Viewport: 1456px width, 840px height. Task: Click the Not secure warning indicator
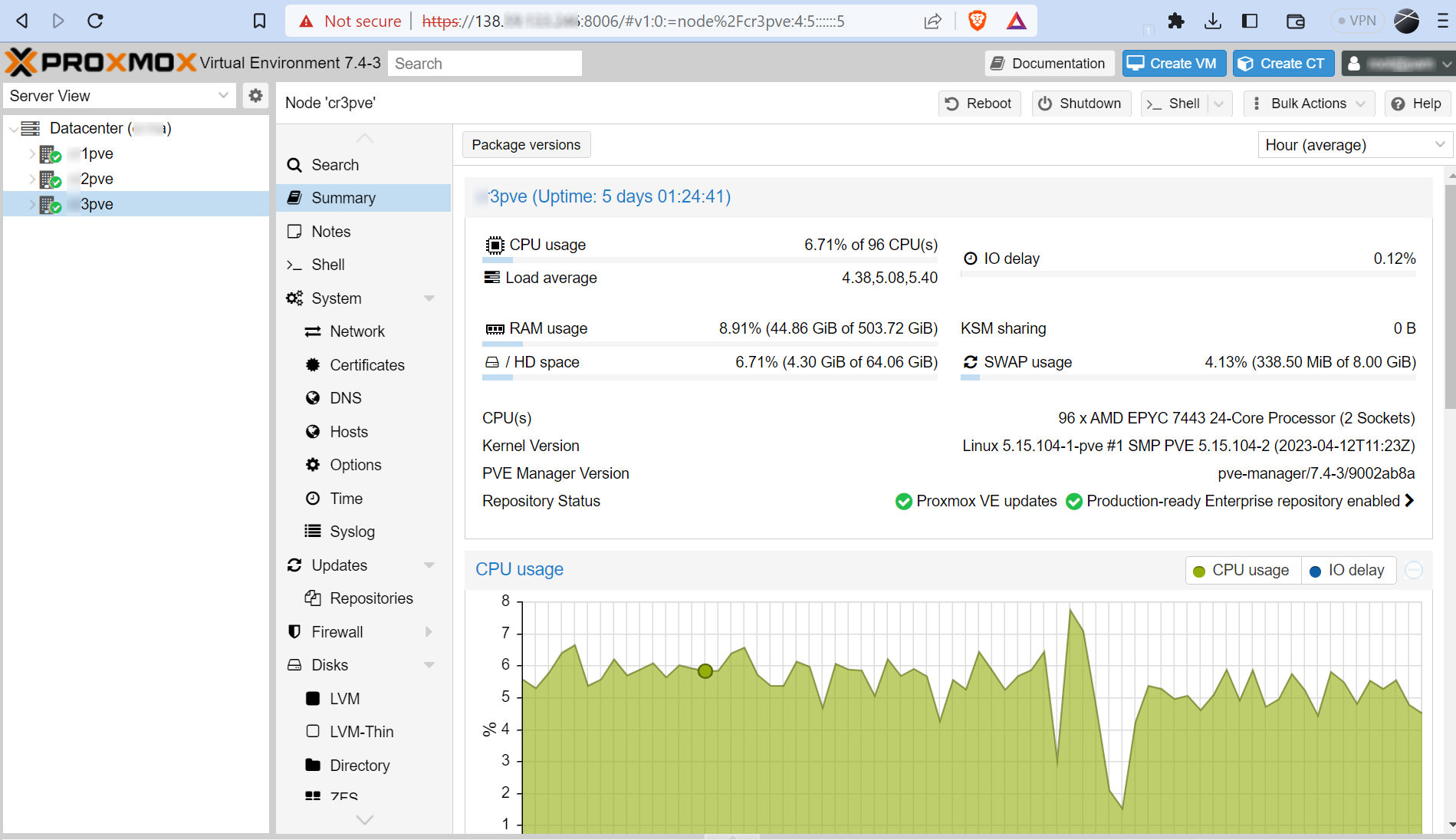pos(350,21)
